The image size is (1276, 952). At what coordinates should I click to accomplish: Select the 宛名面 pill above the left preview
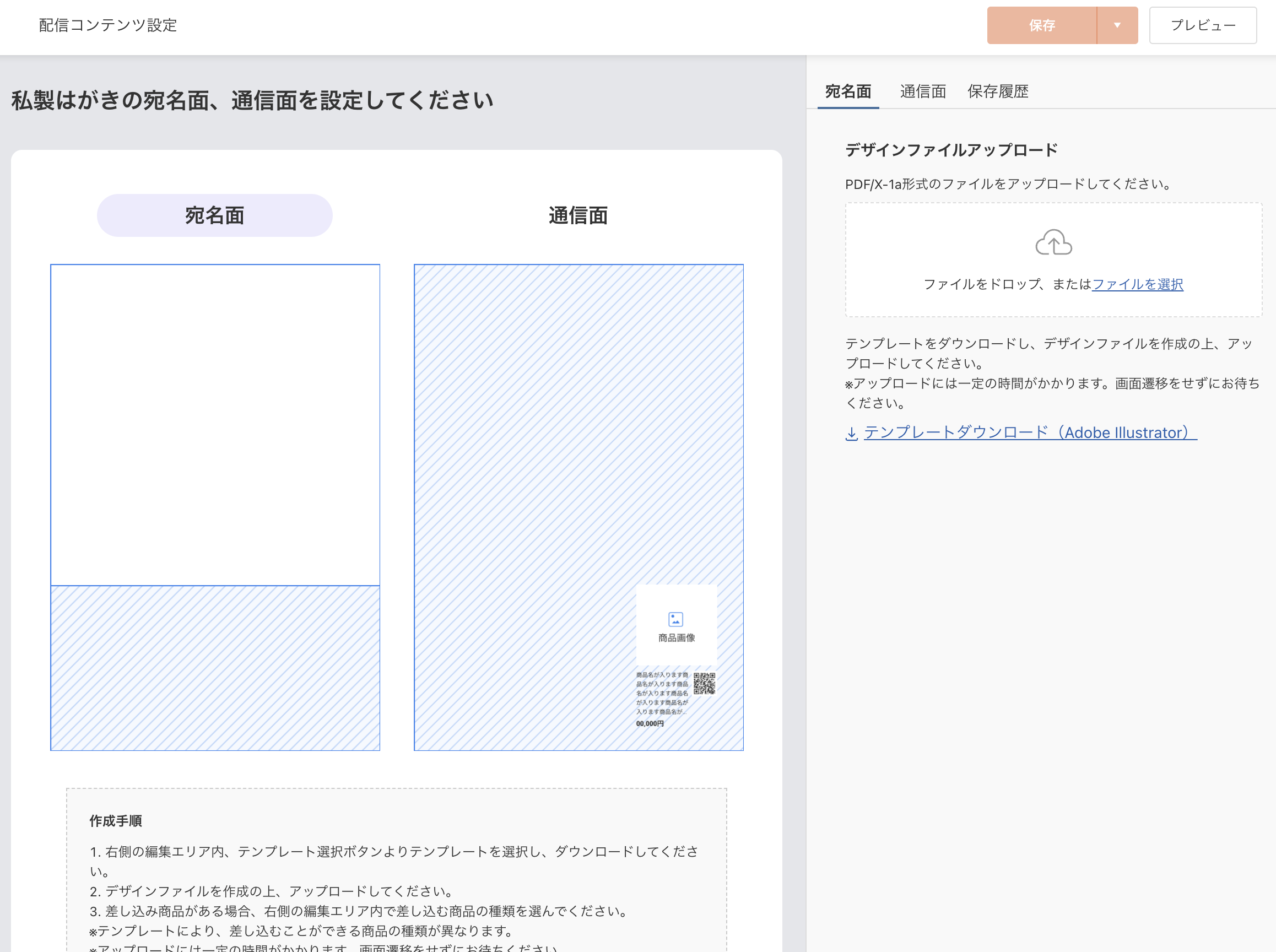tap(214, 214)
